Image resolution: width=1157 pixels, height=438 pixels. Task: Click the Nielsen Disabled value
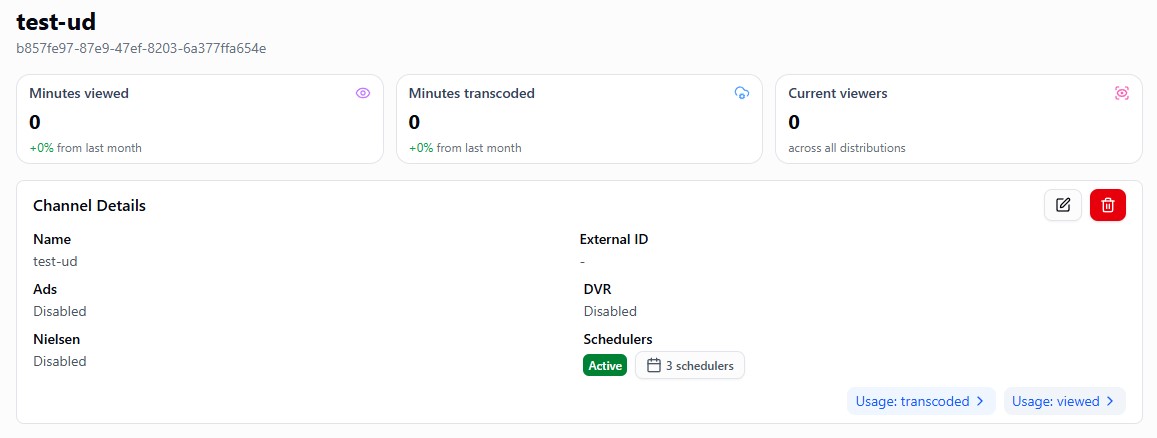(x=60, y=361)
